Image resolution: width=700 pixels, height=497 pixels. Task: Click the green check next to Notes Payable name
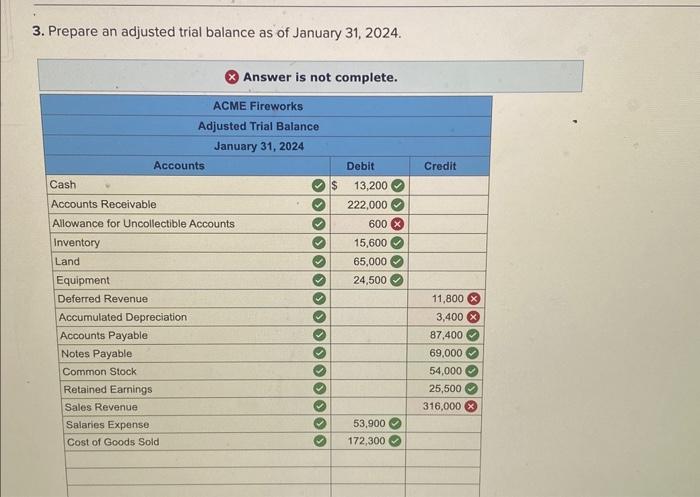318,353
